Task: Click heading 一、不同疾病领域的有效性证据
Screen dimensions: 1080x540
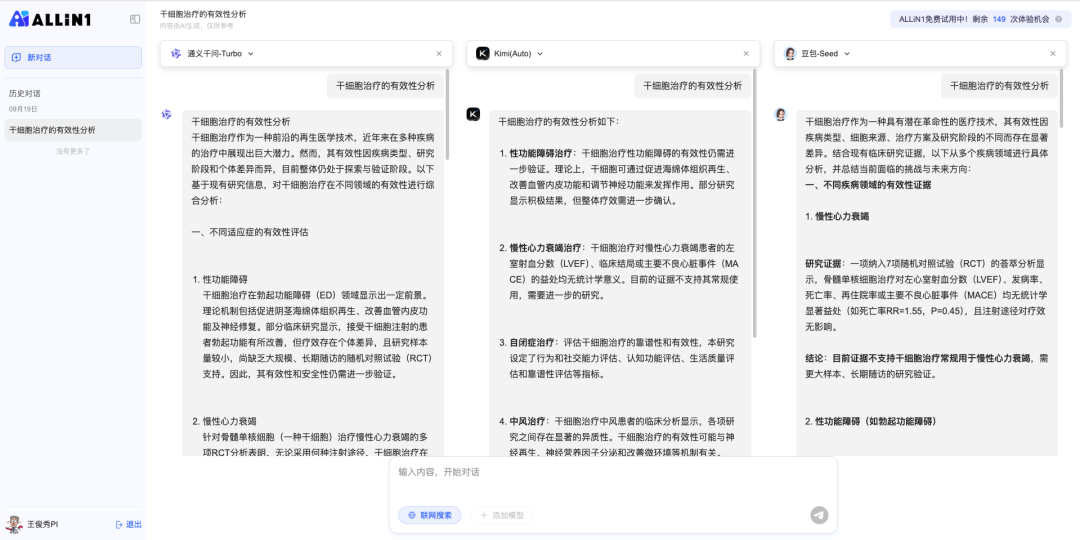Action: click(869, 185)
